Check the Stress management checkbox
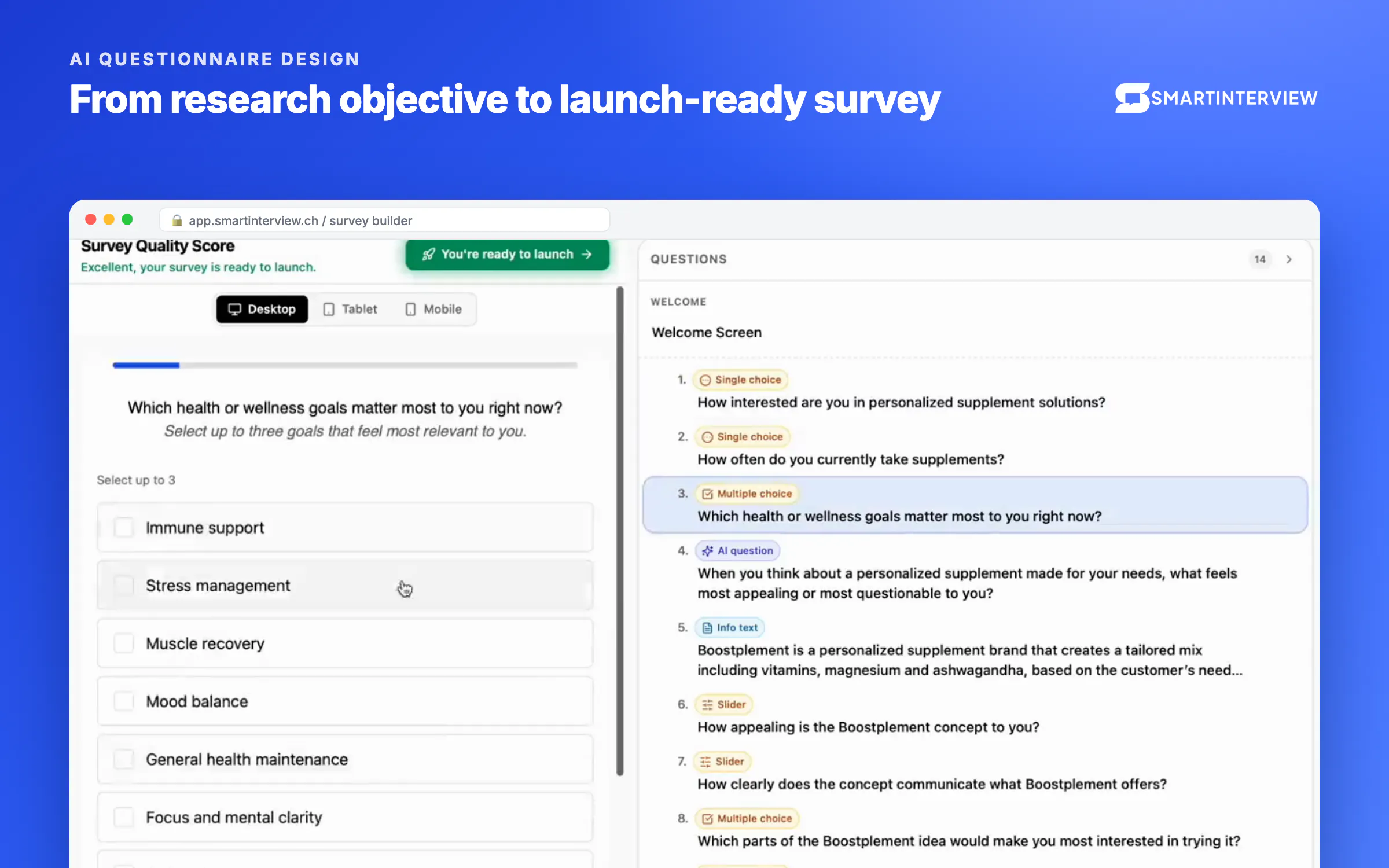Screen dimensions: 1389x868 point(124,585)
